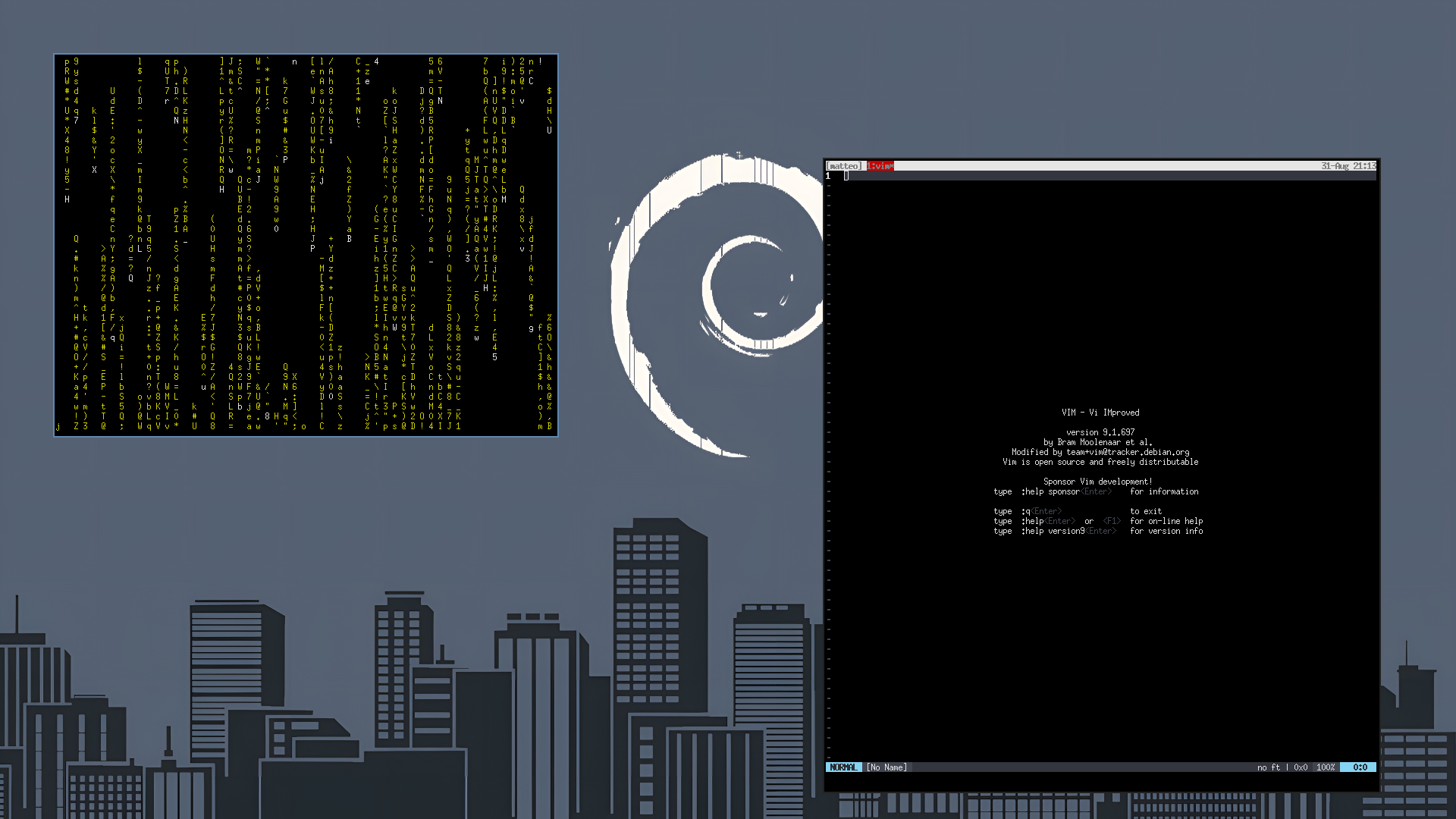Click the team+vim@tracker.debian.org line
This screenshot has height=819, width=1456.
click(x=1100, y=452)
